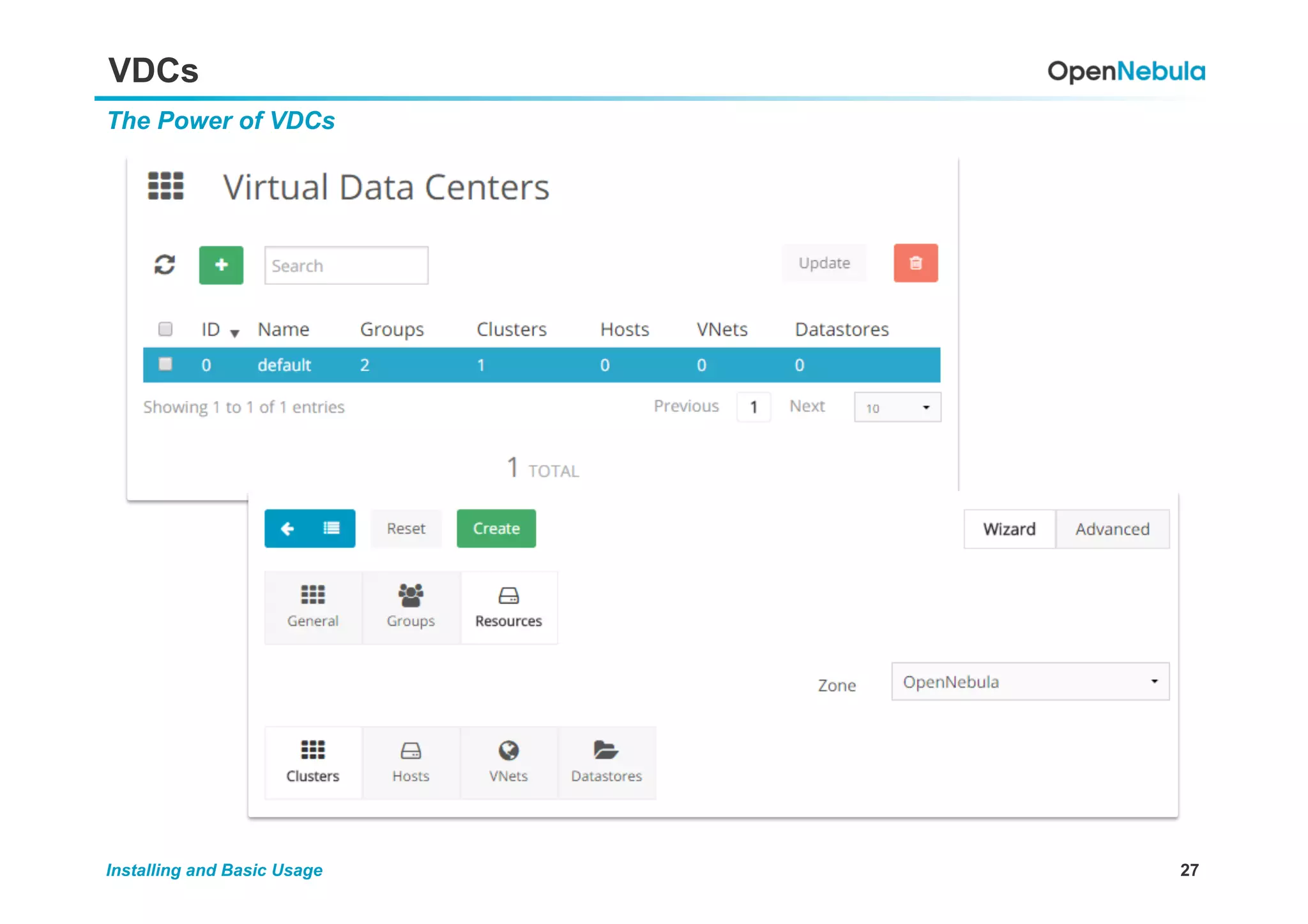Viewport: 1308px width, 924px height.
Task: Click the OpenNebula logo
Action: 1126,72
